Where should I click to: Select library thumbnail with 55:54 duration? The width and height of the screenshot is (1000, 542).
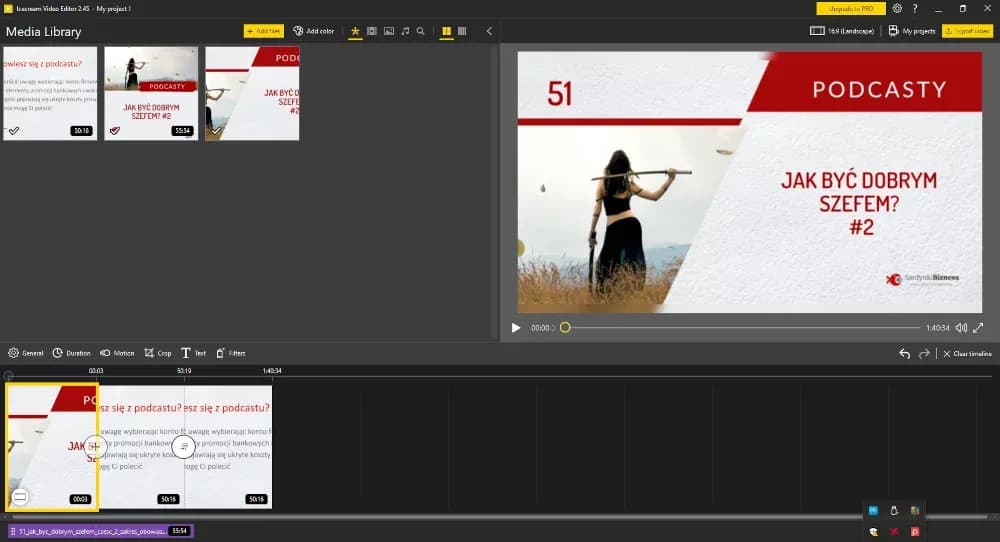pos(151,93)
